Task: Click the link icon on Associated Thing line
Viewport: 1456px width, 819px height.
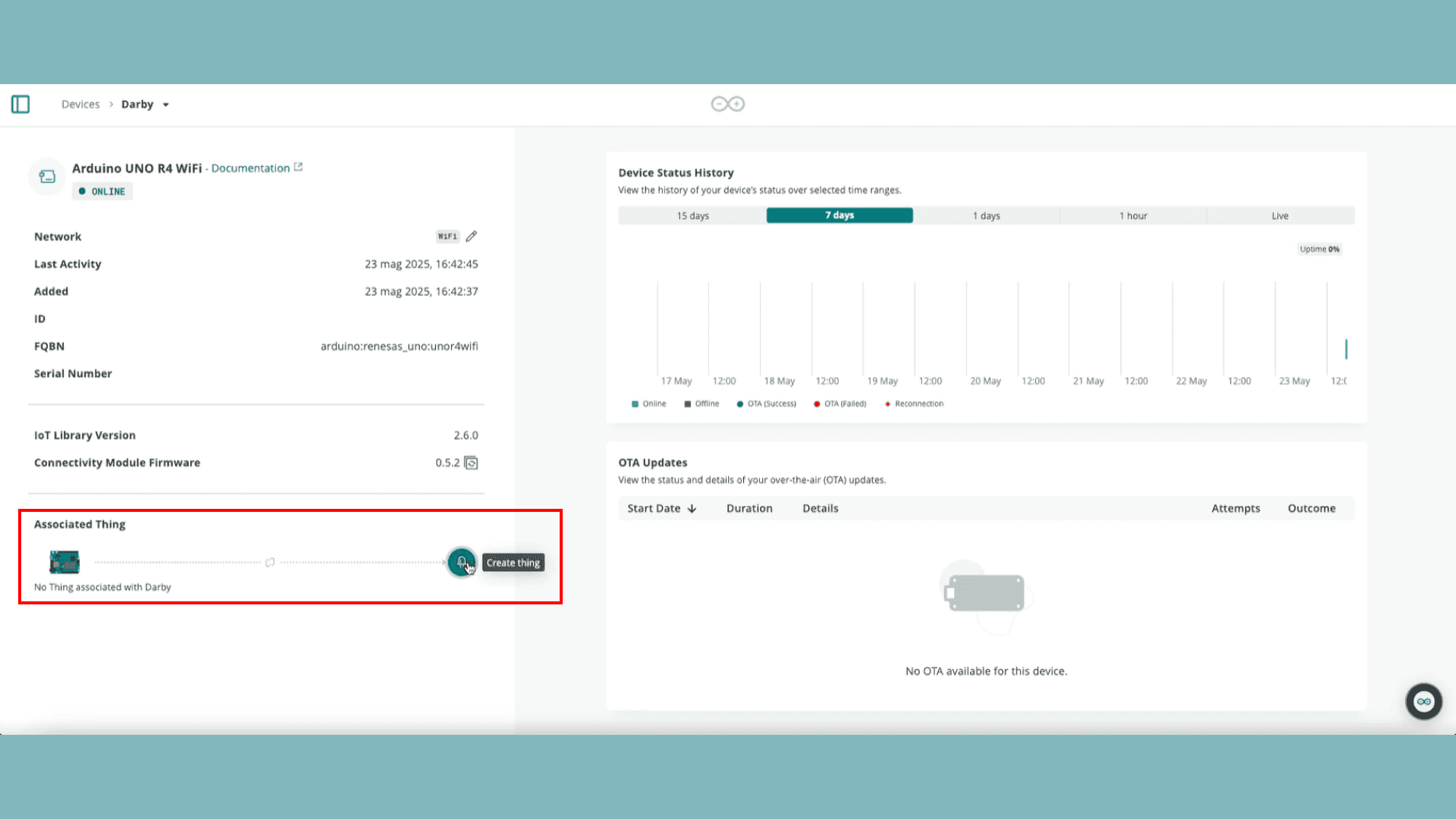Action: pyautogui.click(x=270, y=562)
